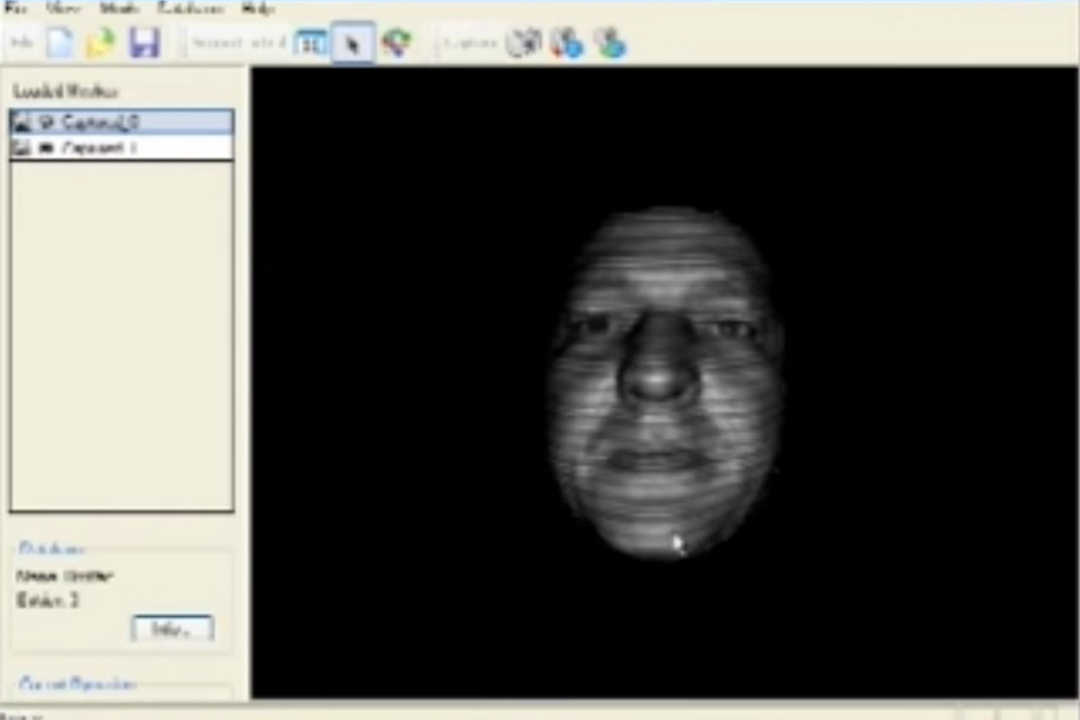Toggle visibility eye of the second capture mesh
Screen dimensions: 1080x720
point(45,148)
